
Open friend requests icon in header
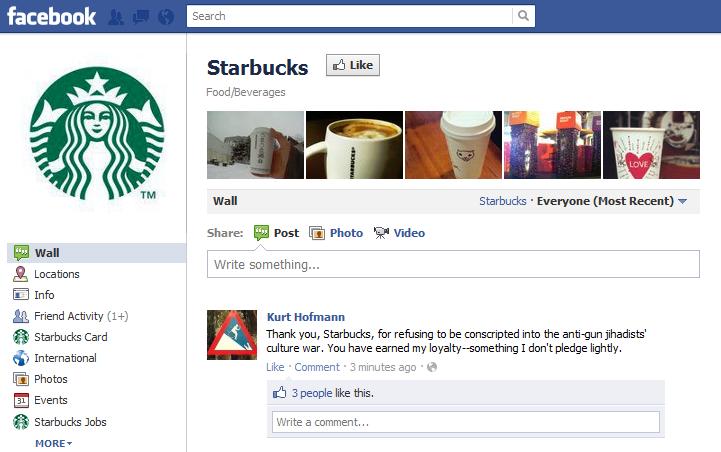pos(115,17)
